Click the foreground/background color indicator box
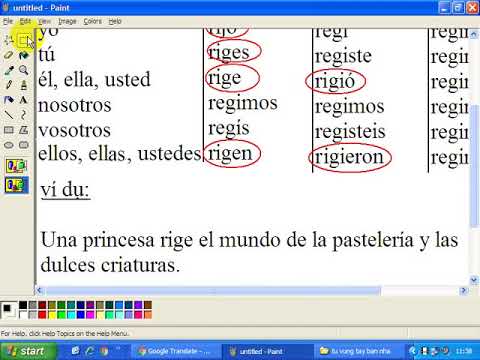 click(x=8, y=310)
